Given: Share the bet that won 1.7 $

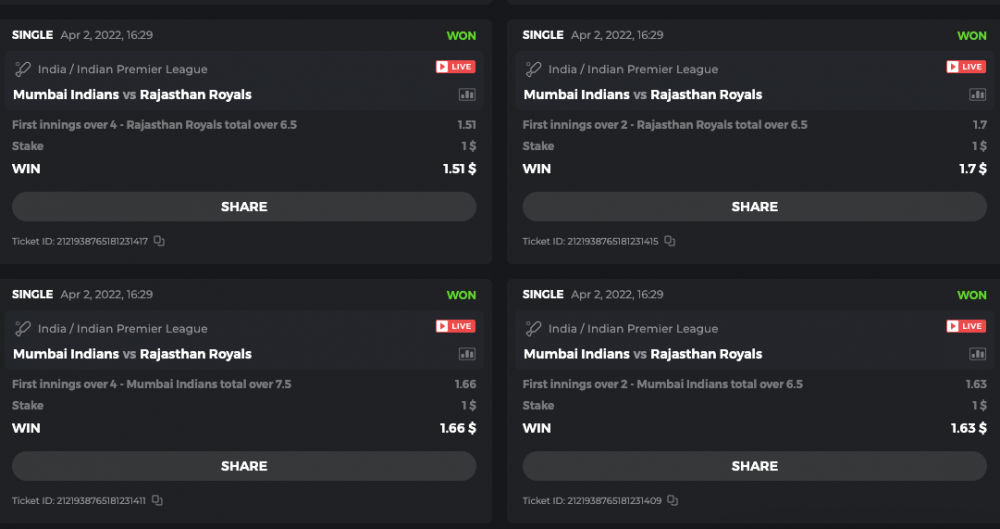Looking at the screenshot, I should tap(755, 207).
